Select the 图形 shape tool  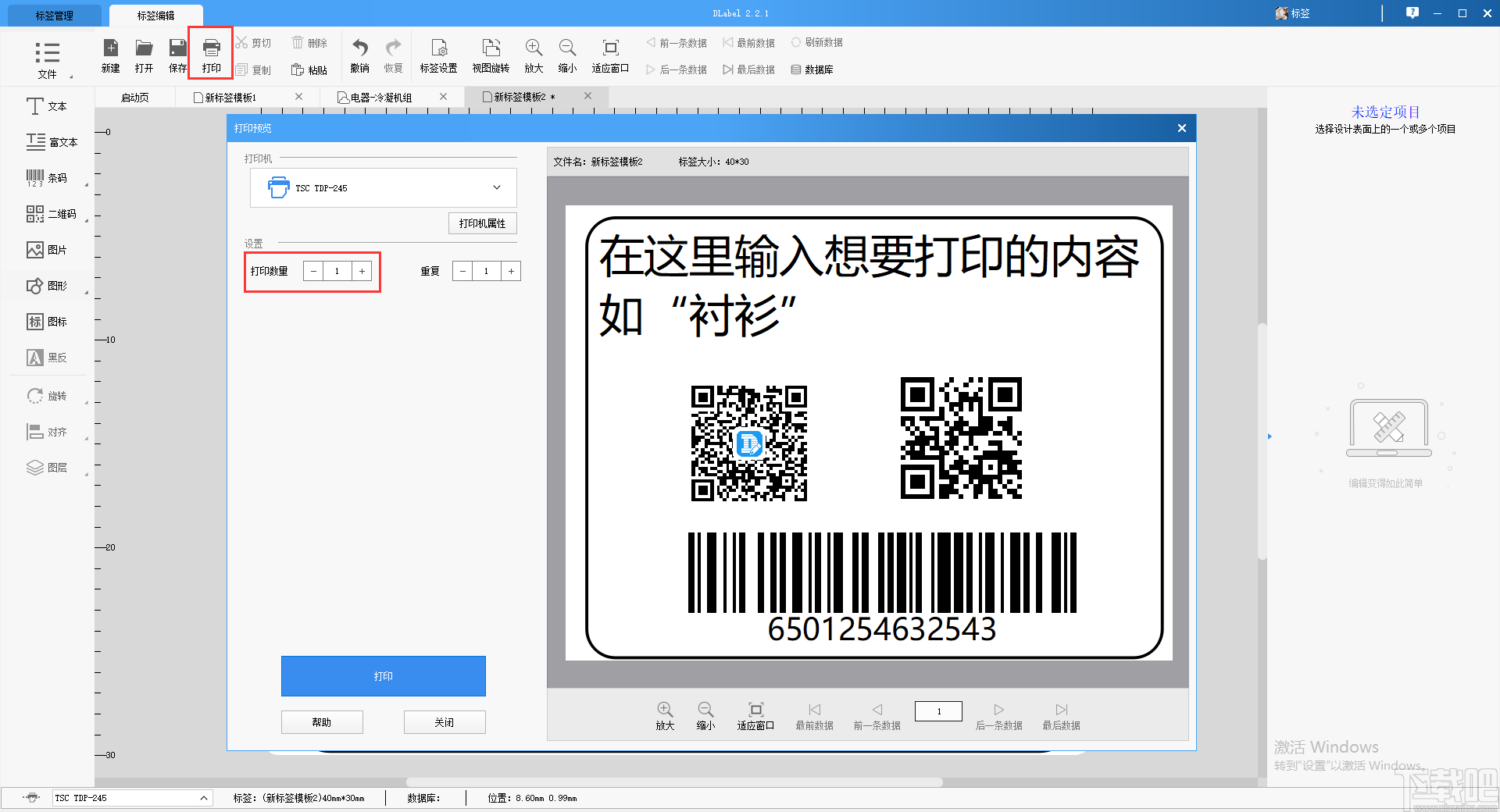tap(47, 285)
